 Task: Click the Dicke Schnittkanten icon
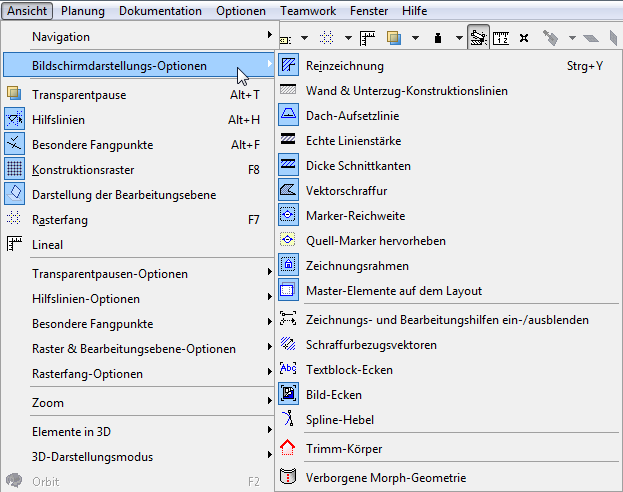tap(288, 165)
